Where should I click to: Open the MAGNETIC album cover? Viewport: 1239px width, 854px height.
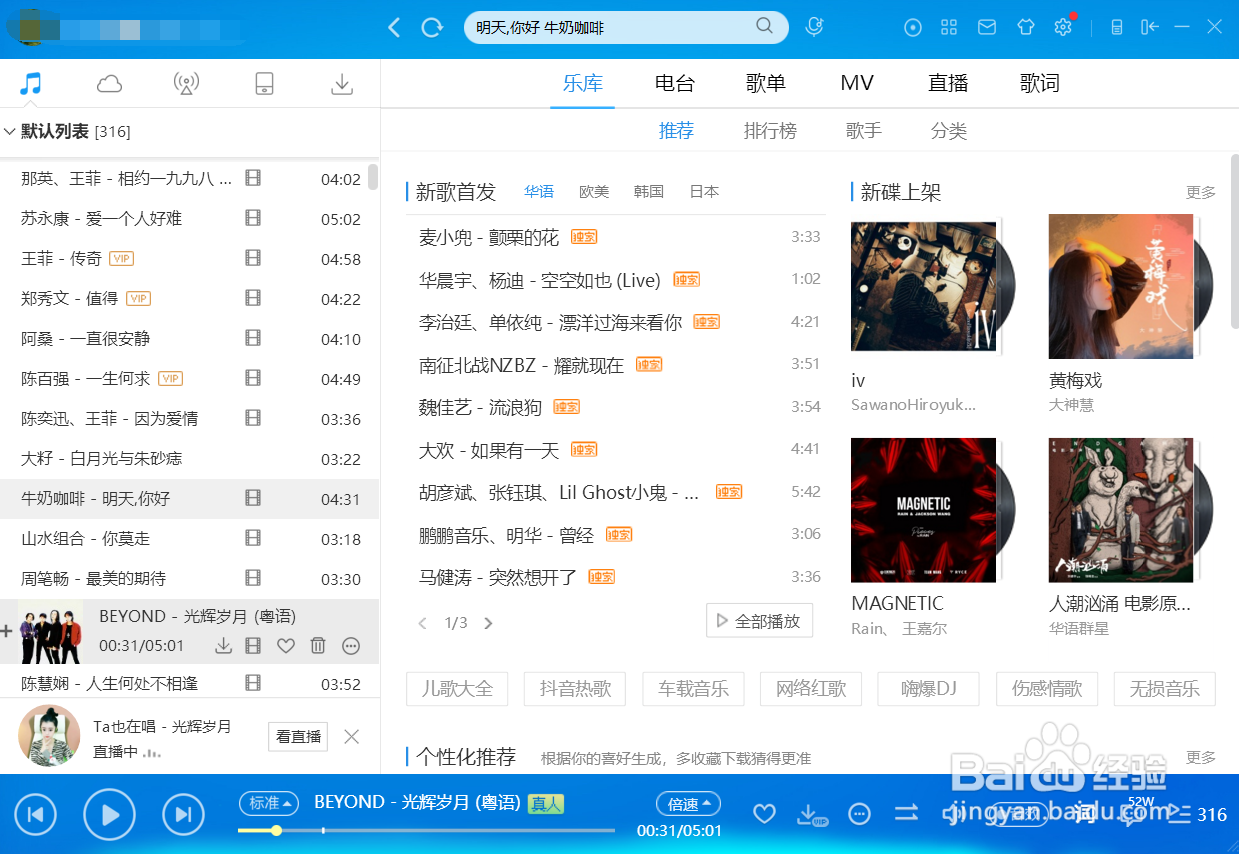923,510
